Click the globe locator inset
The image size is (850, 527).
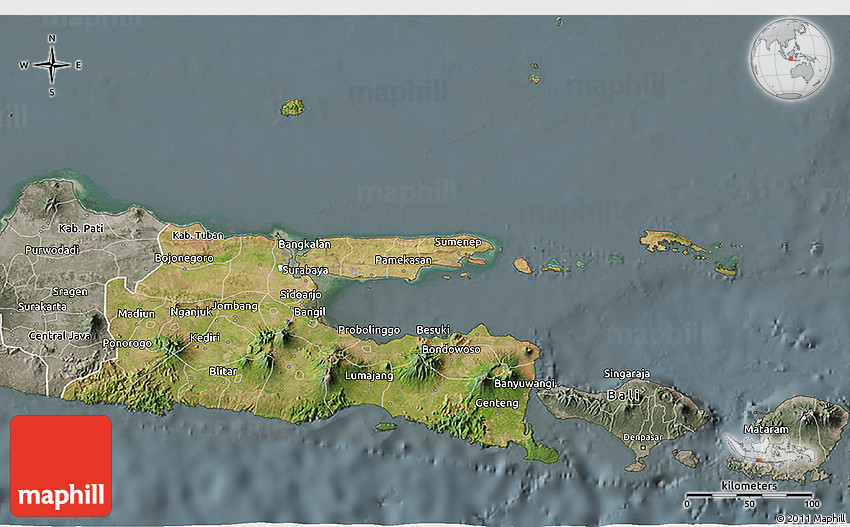point(789,55)
